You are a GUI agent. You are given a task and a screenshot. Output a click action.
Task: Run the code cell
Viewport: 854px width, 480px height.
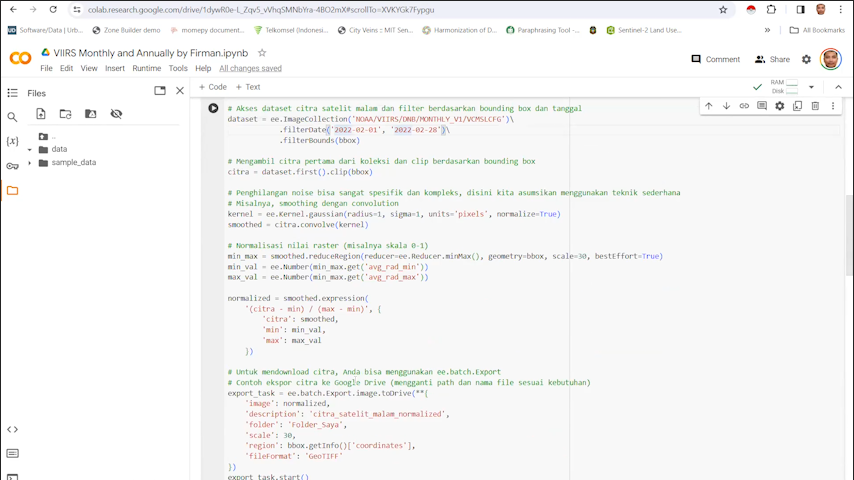[x=213, y=108]
